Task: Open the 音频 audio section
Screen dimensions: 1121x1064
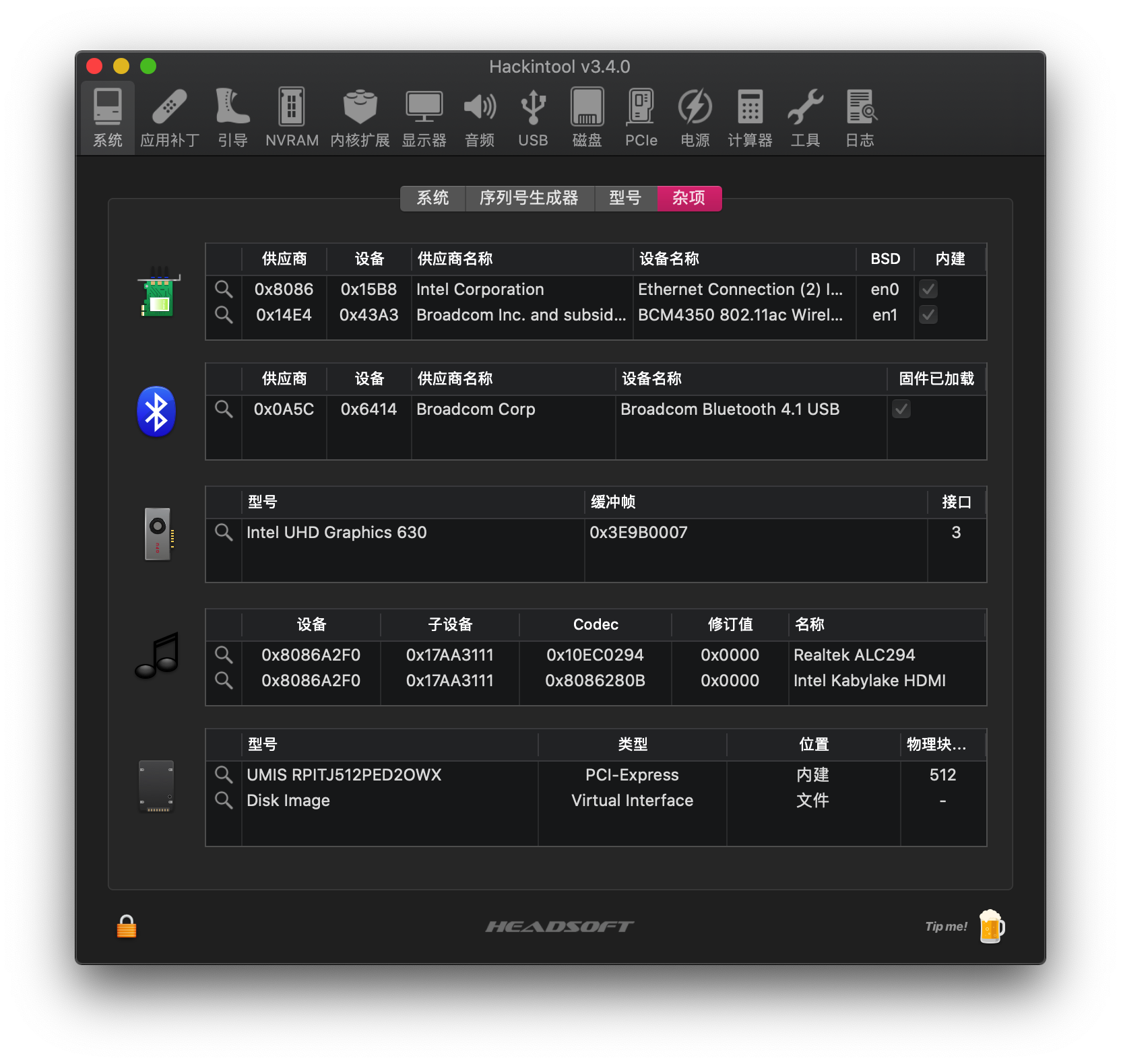Action: pos(480,118)
